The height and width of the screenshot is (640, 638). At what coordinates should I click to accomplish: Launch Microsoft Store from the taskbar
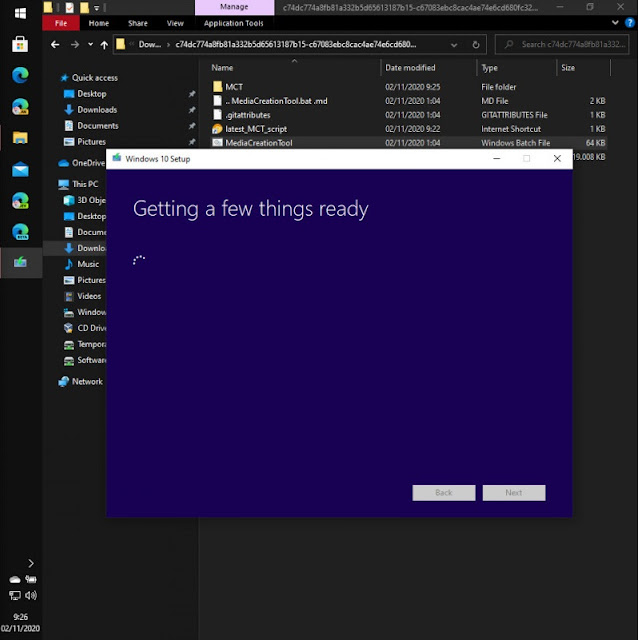click(x=20, y=44)
